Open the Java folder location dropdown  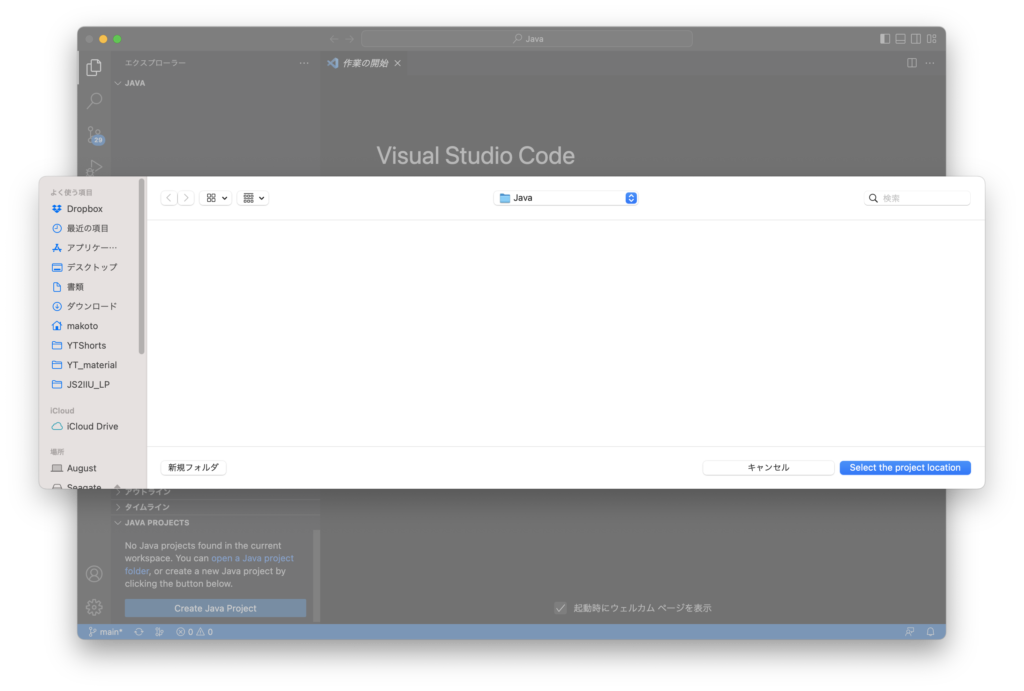coord(565,198)
